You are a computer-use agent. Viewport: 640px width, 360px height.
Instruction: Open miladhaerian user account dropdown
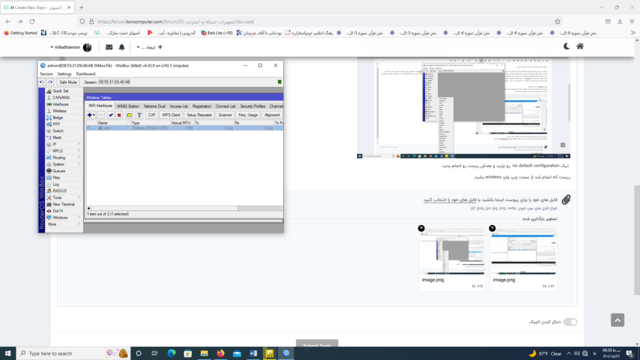point(71,47)
